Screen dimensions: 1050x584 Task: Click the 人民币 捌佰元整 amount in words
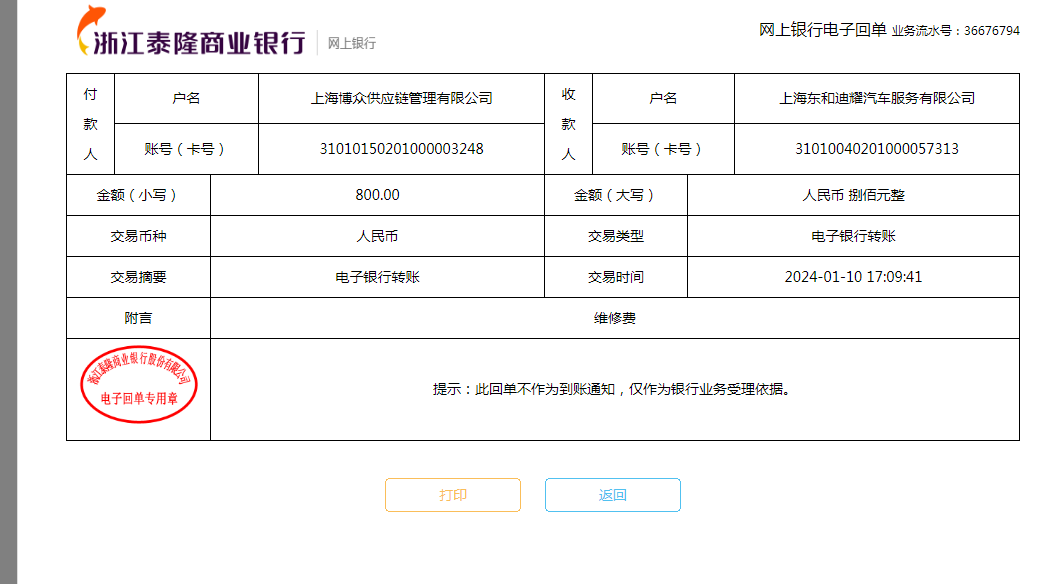(853, 195)
